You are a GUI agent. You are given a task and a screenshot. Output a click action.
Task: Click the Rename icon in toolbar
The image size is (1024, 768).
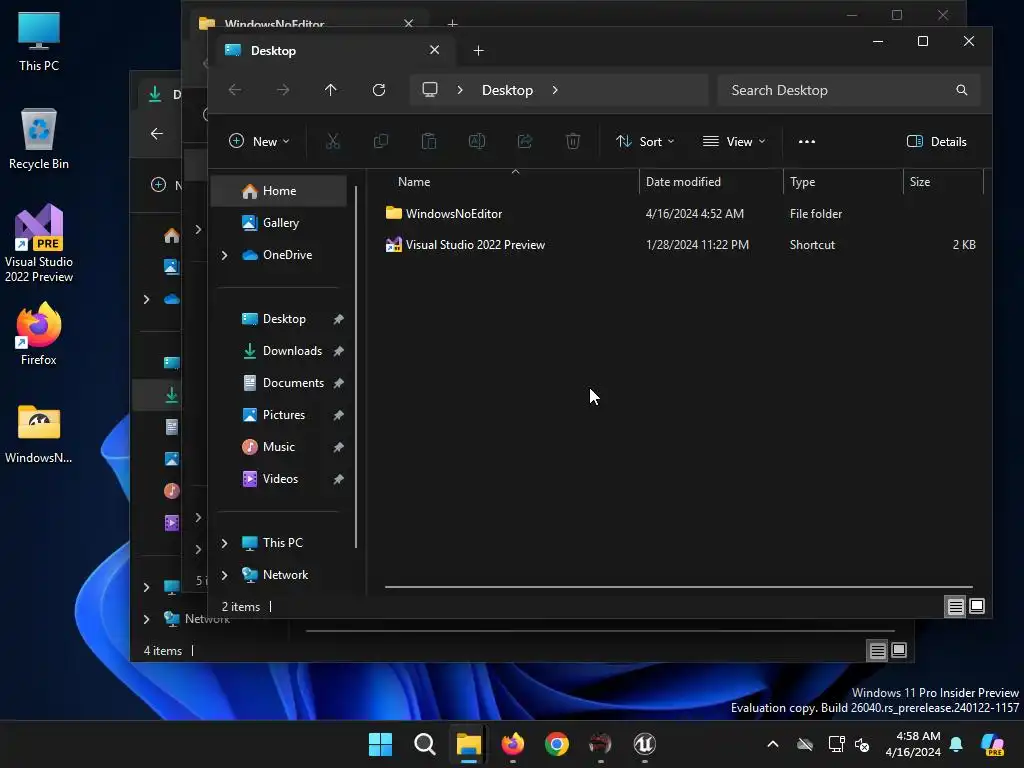(x=477, y=141)
